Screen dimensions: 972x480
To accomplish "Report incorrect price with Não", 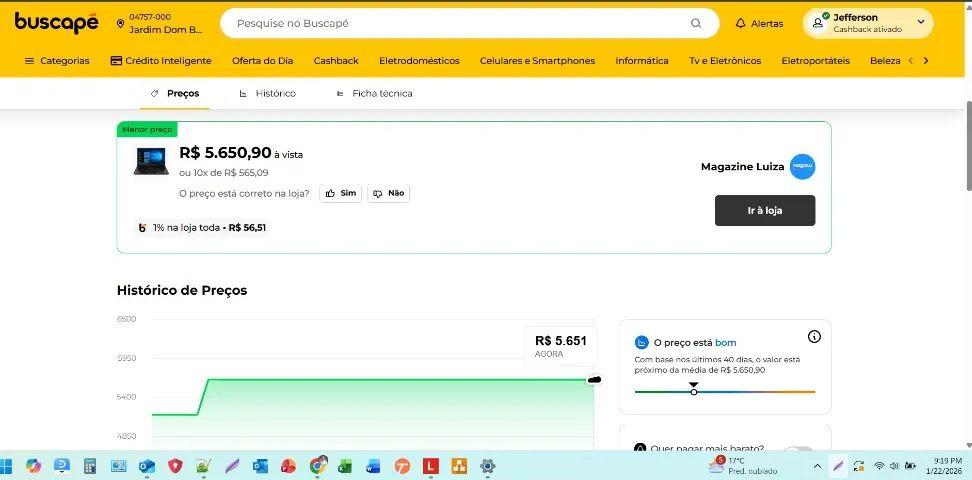I will tap(388, 193).
